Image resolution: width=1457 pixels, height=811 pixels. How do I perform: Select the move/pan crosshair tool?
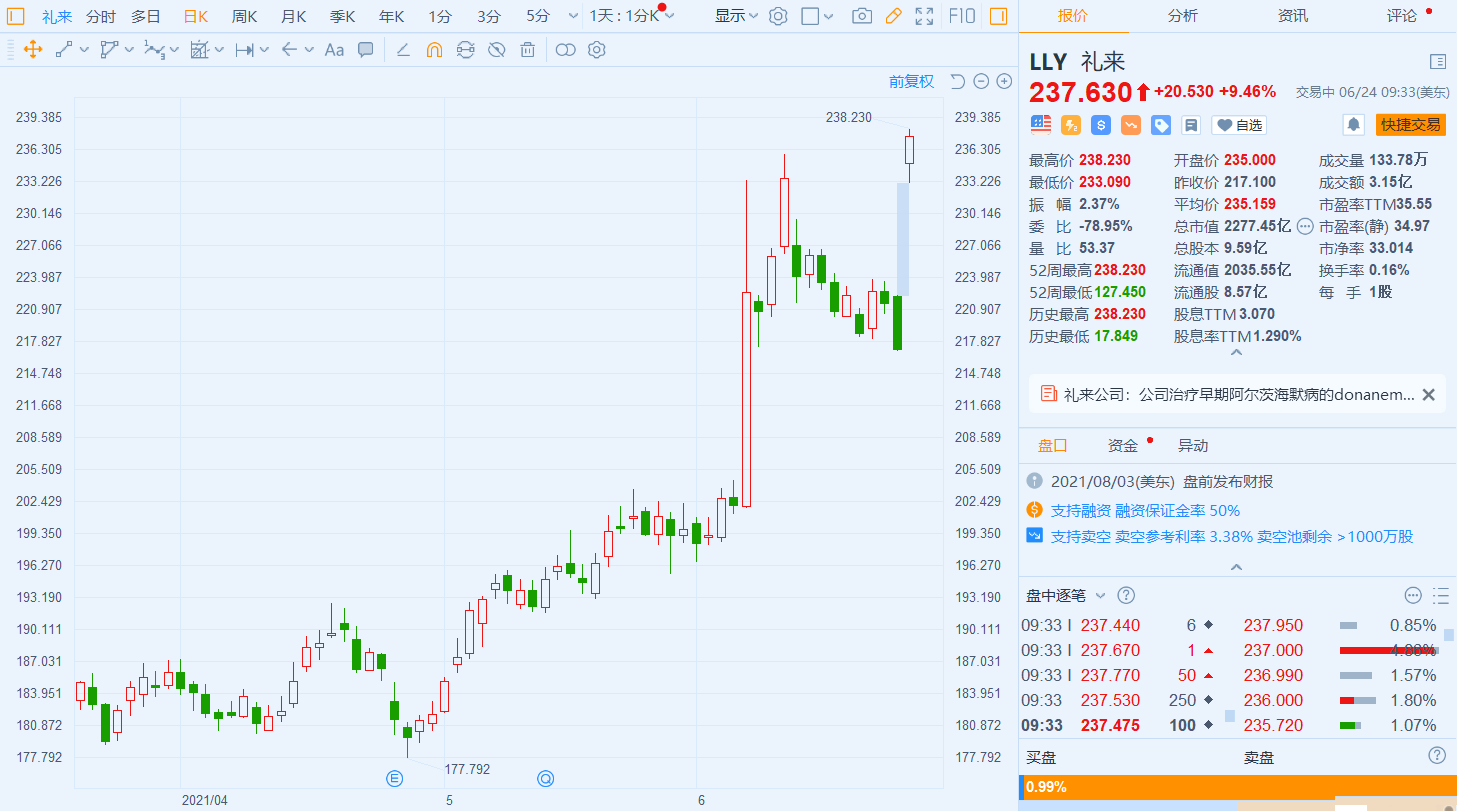pyautogui.click(x=31, y=50)
